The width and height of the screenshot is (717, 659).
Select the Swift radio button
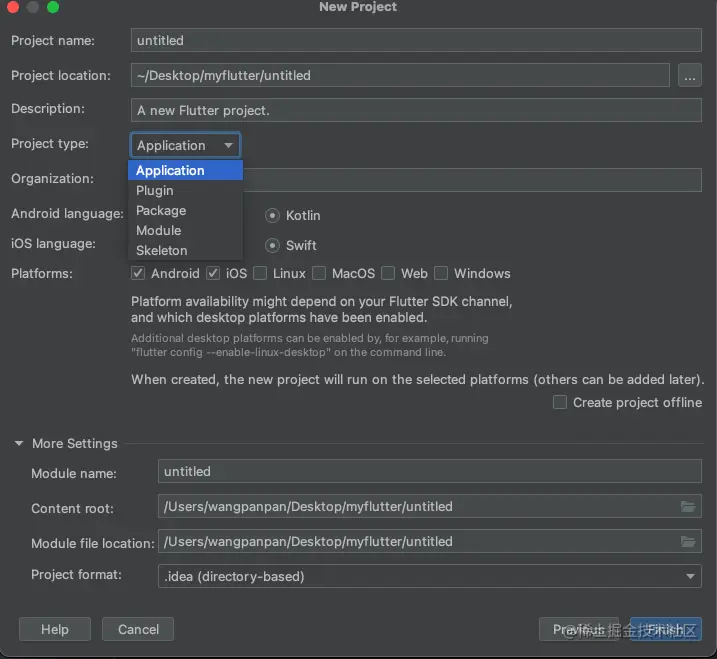pos(272,245)
